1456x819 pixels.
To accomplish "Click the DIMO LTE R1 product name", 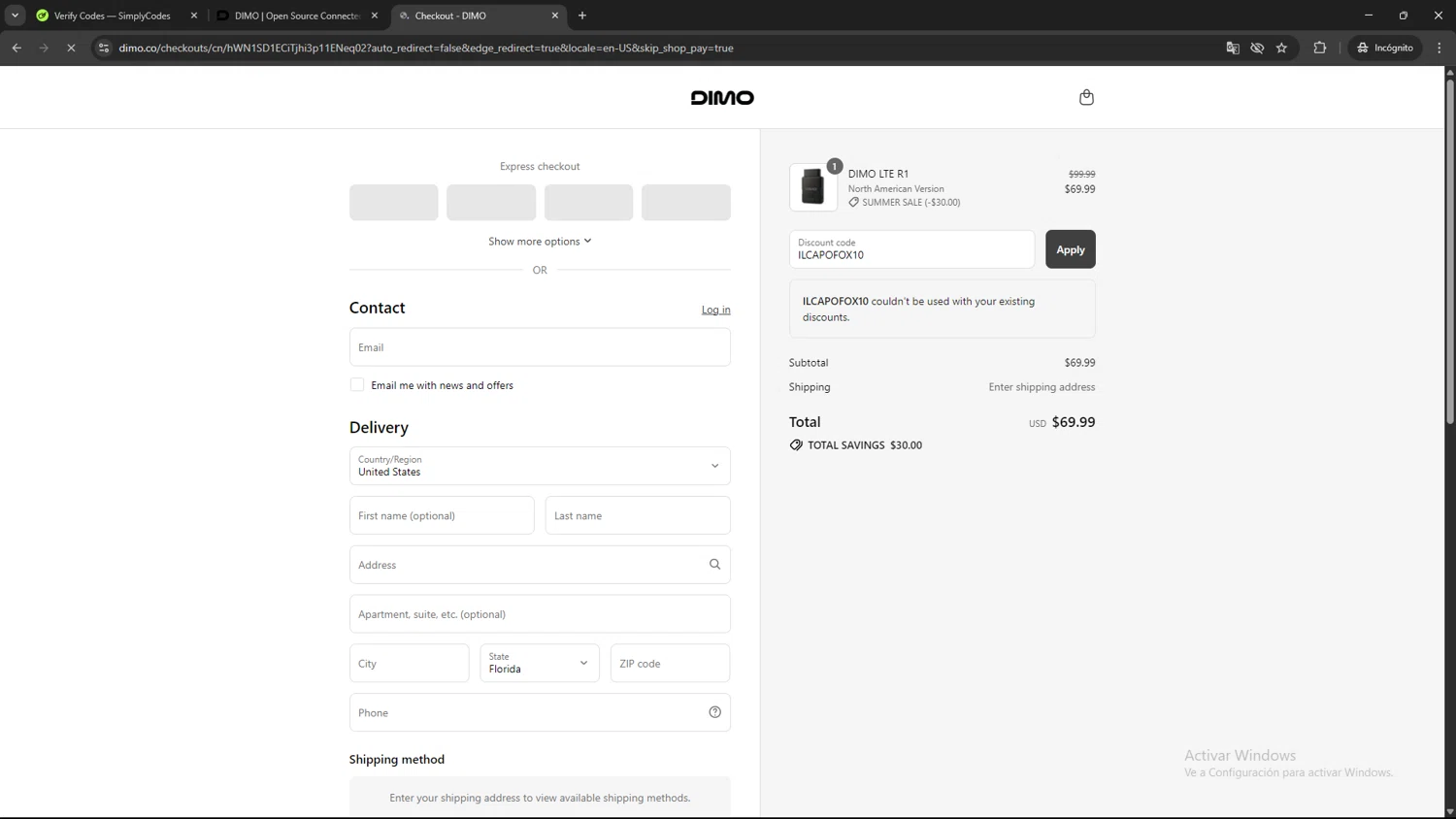I will (x=878, y=174).
